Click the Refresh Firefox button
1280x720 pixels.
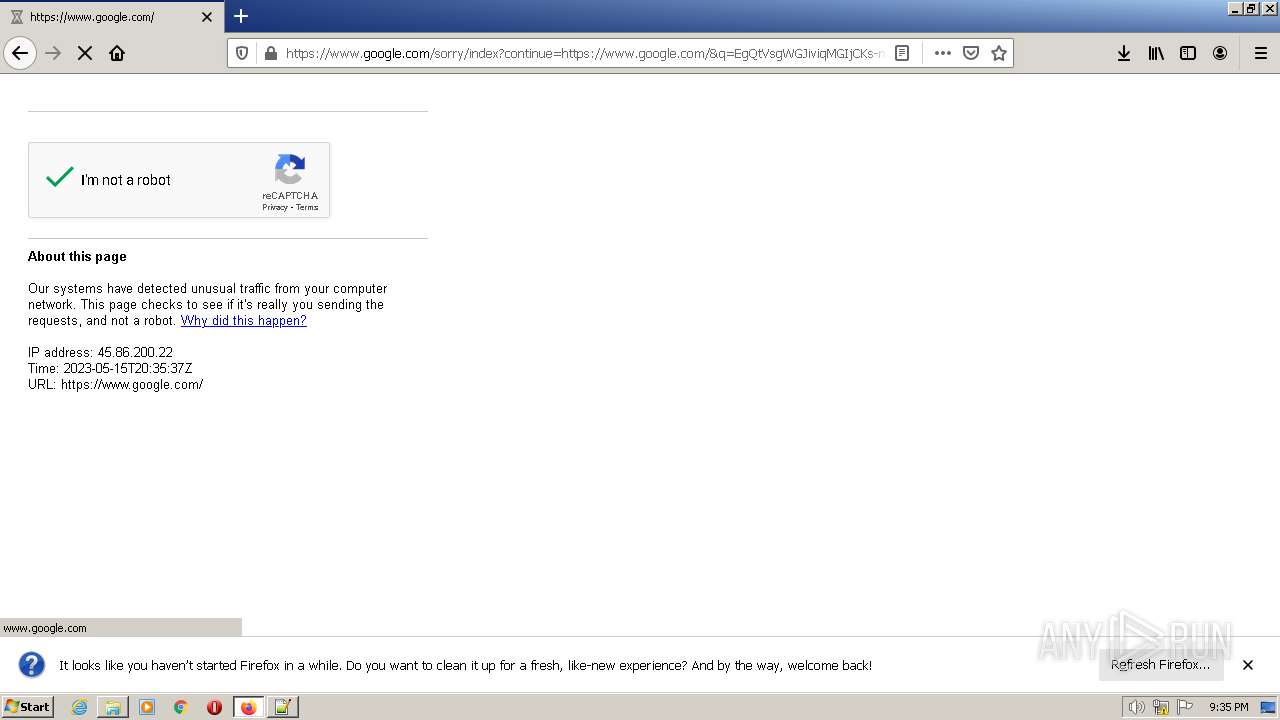pos(1161,665)
